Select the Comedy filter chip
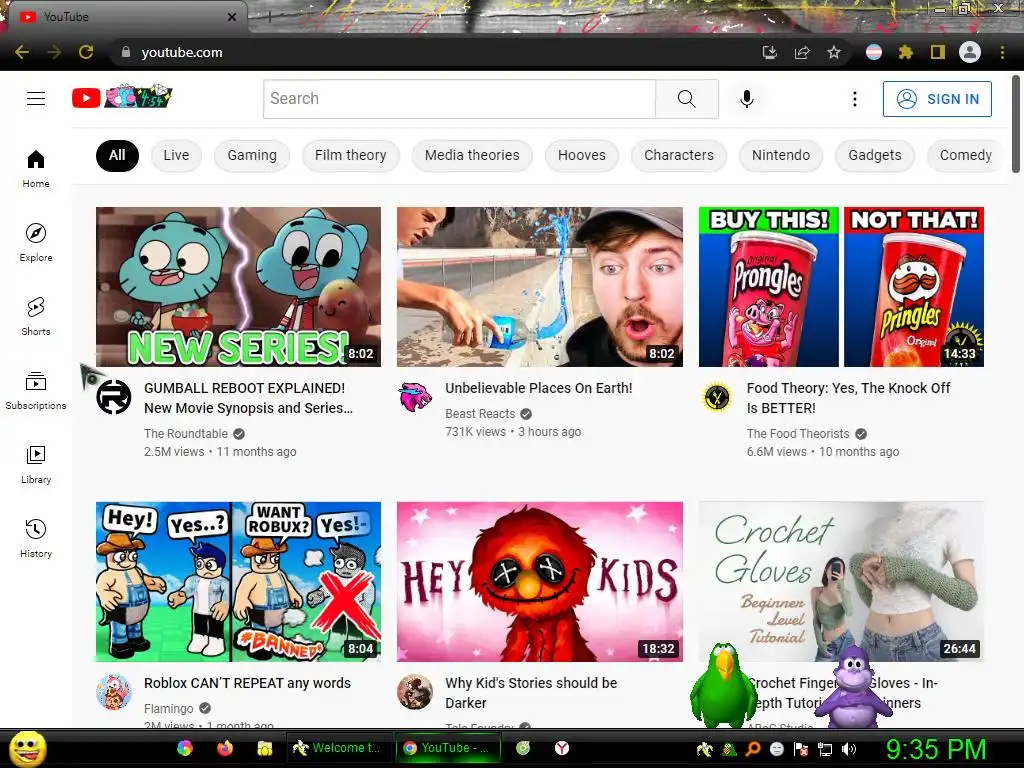 (965, 155)
